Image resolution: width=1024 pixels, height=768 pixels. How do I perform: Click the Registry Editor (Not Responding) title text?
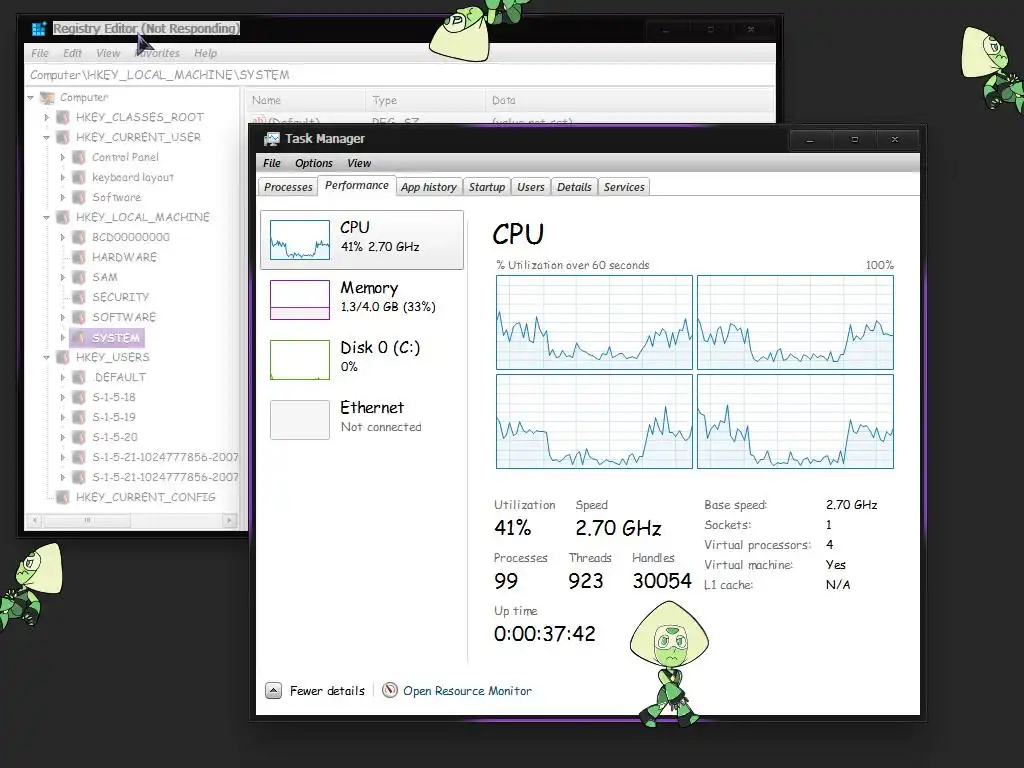pos(146,29)
